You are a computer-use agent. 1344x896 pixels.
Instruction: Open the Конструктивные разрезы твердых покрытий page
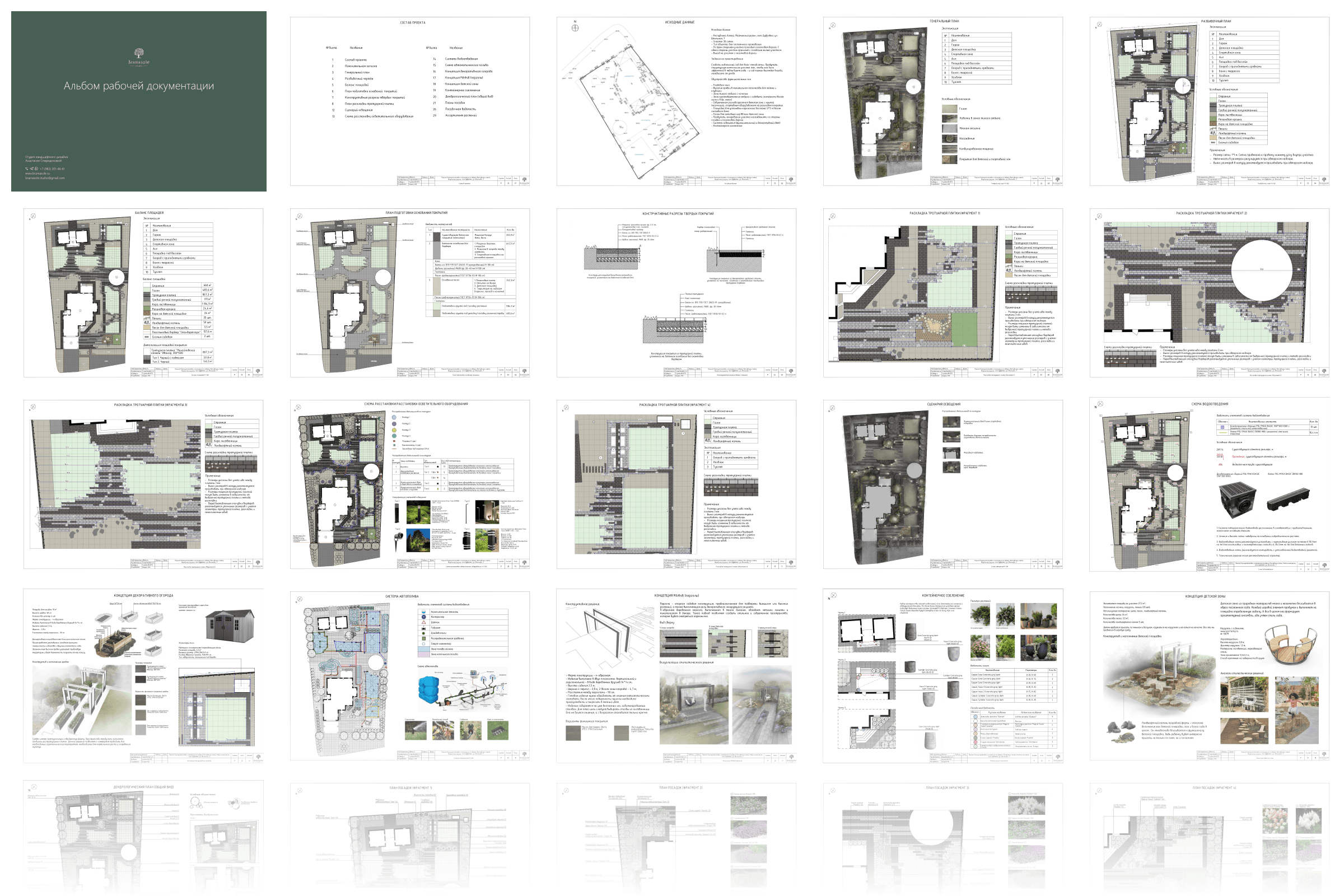(x=676, y=292)
